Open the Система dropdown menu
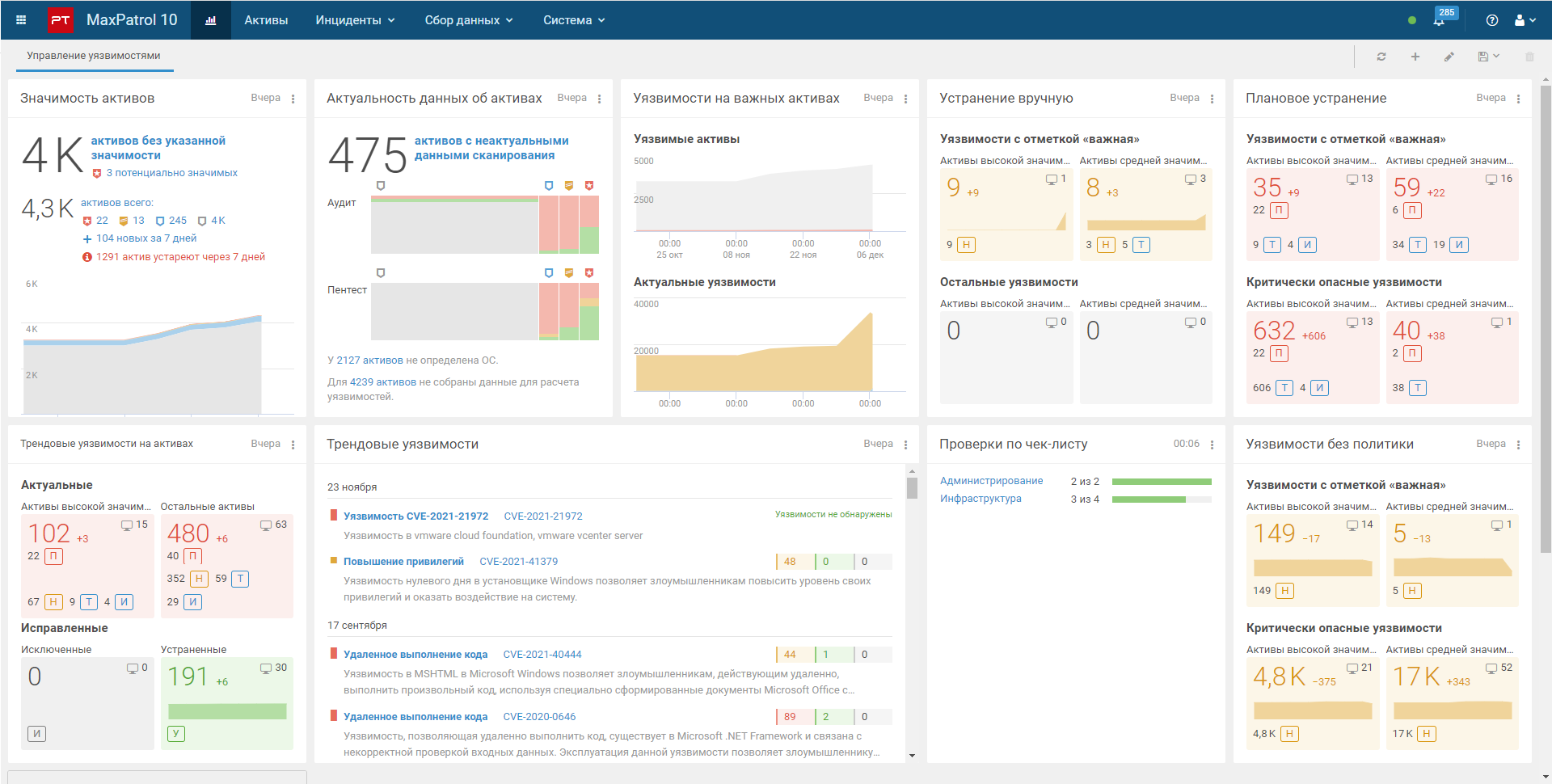 (x=574, y=20)
